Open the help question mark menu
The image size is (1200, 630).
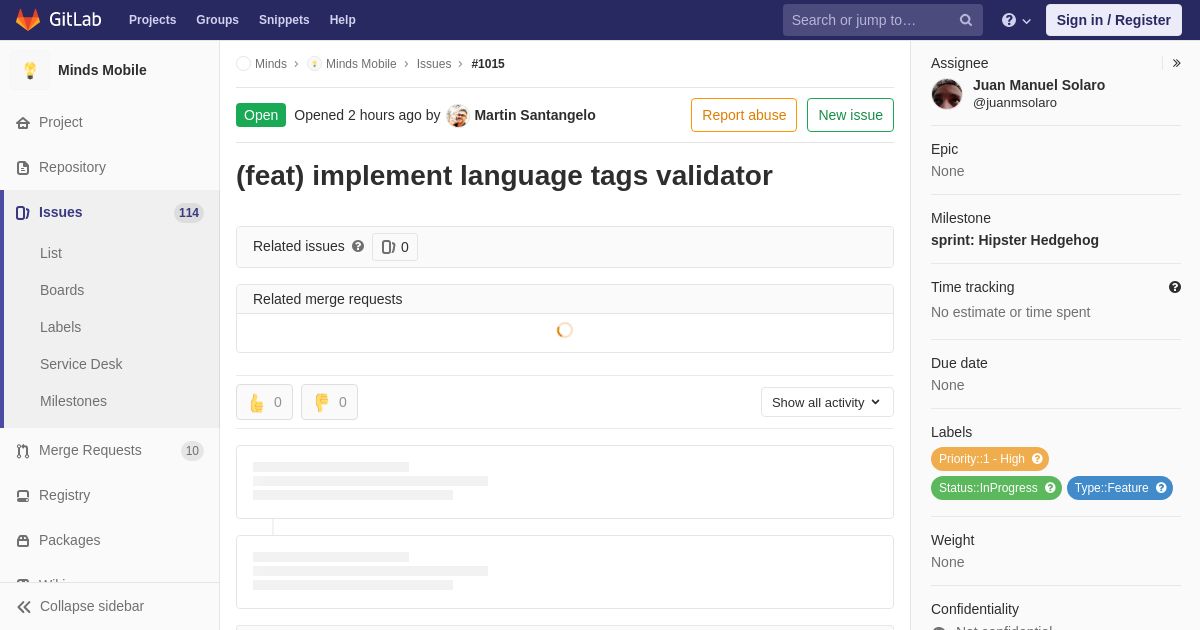[1016, 20]
